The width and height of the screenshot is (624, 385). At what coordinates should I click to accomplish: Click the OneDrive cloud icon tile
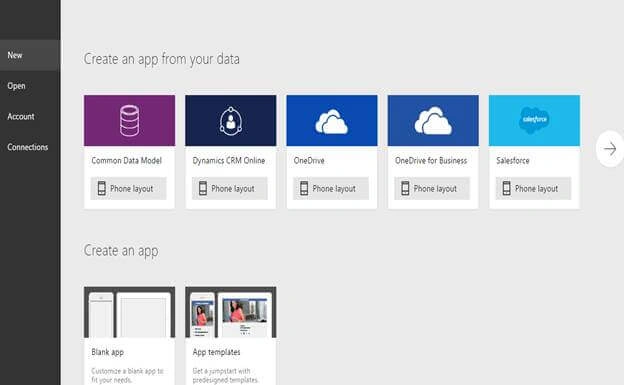(332, 121)
